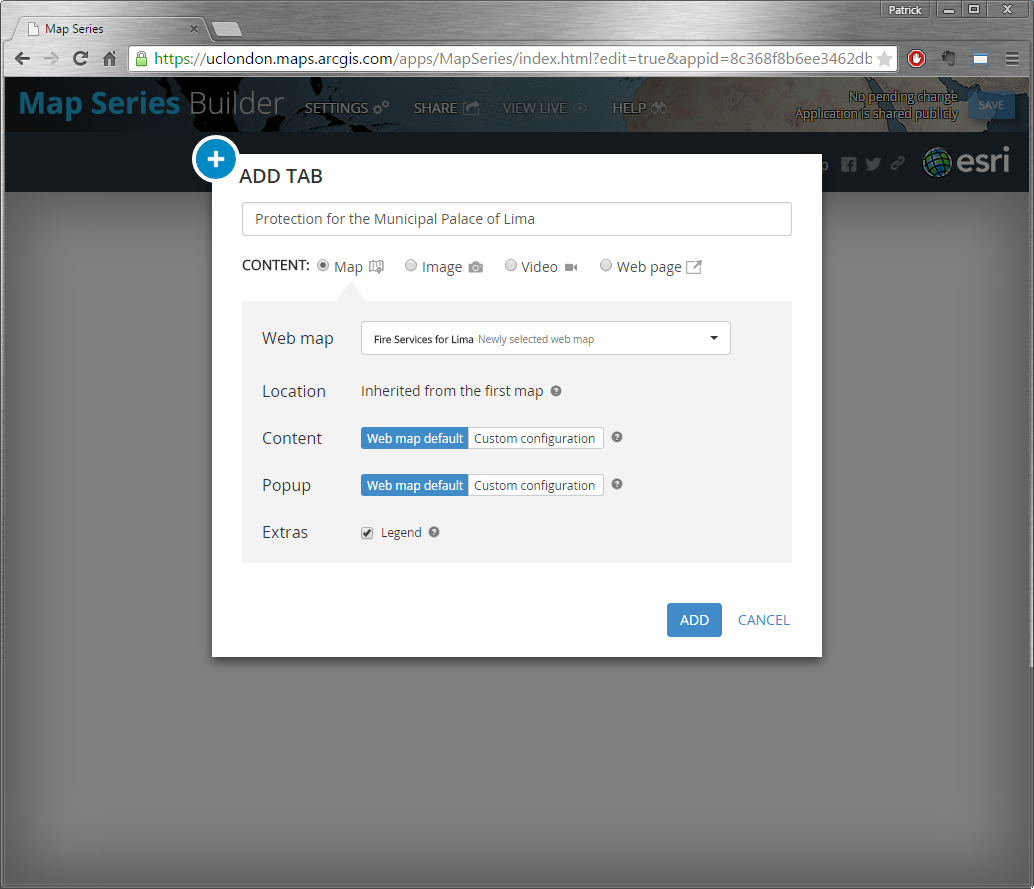Select the Image content radio button
Screen dimensions: 1034x889
[411, 266]
